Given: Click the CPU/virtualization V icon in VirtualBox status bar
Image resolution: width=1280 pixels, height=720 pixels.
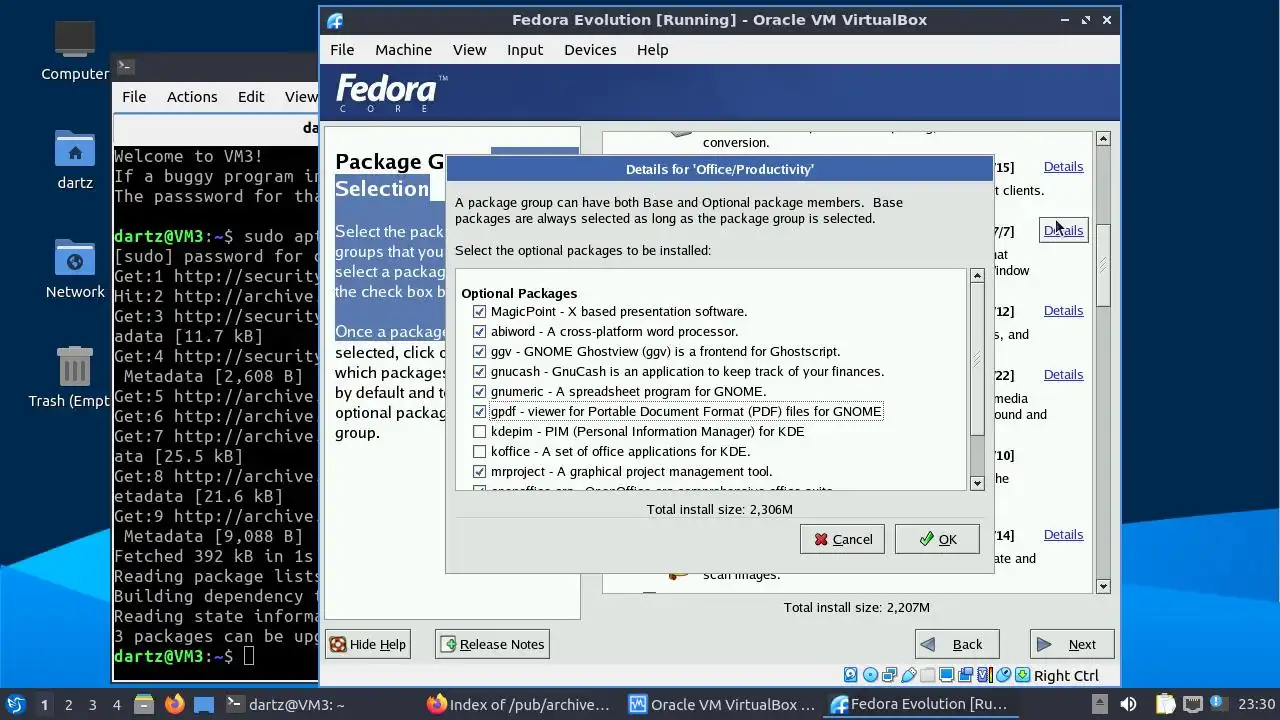Looking at the screenshot, I should 984,675.
